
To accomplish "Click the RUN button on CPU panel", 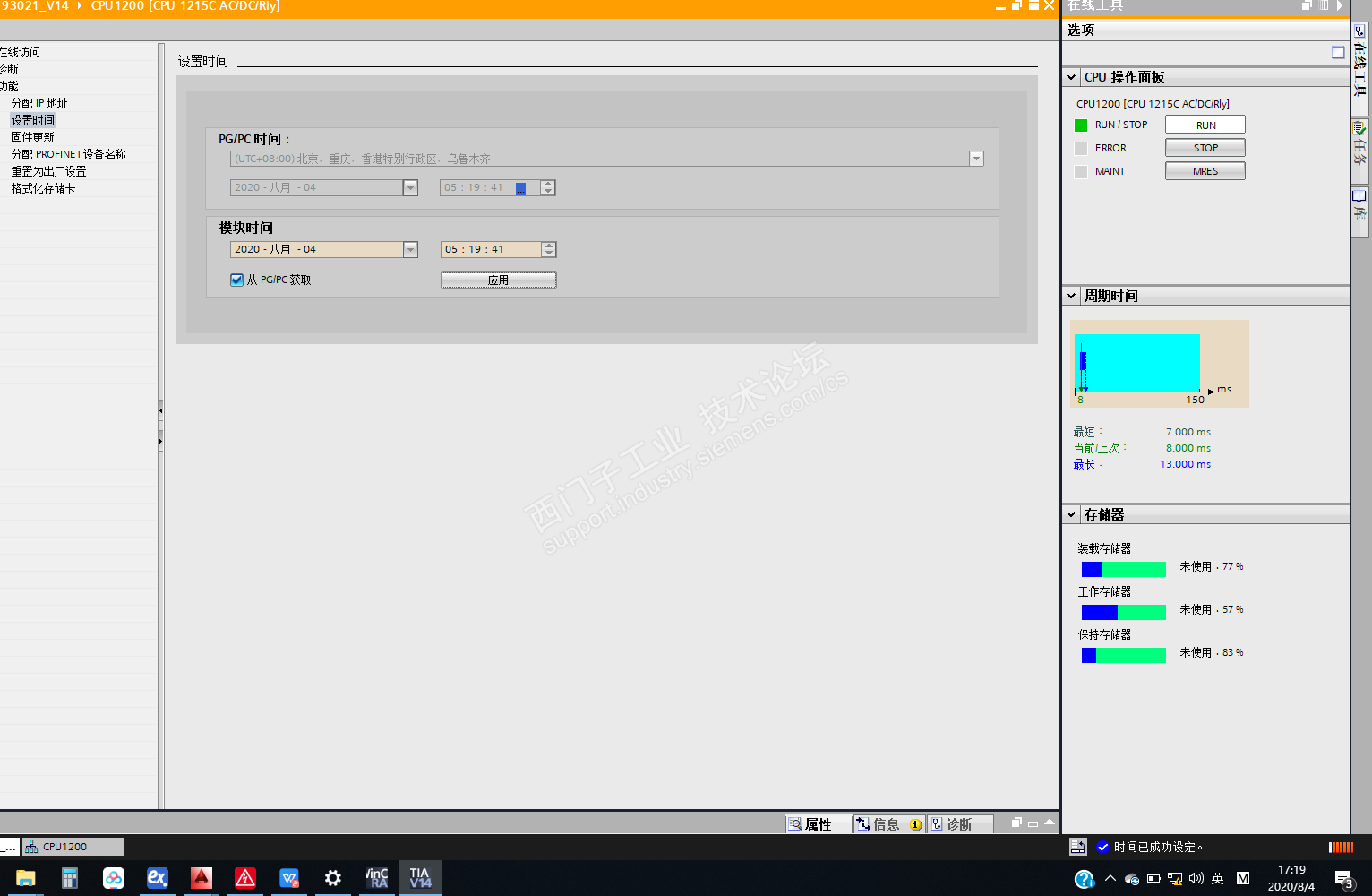I will tap(1205, 125).
